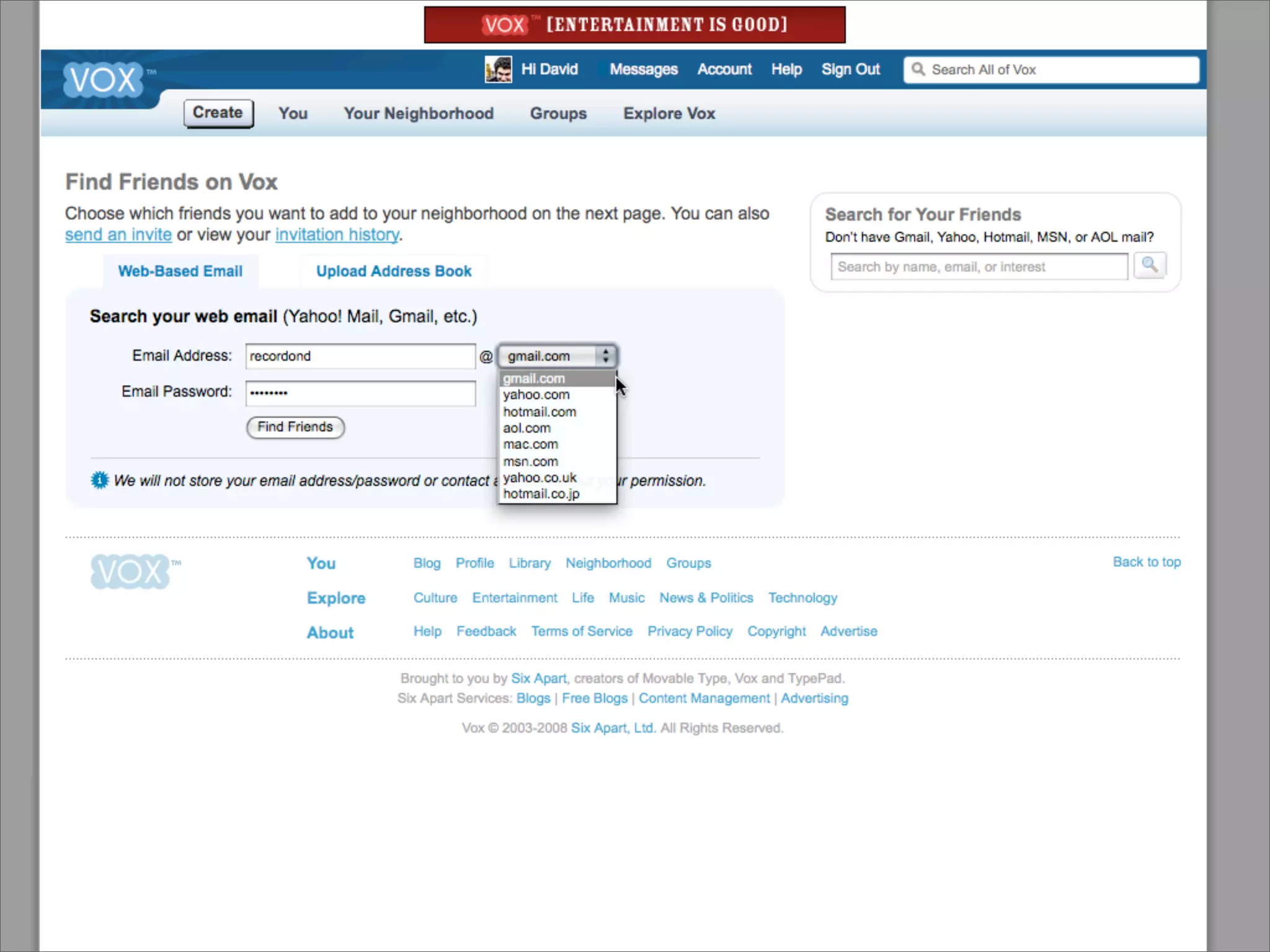This screenshot has width=1270, height=952.
Task: Pick mac.com from the domain options
Action: pos(531,444)
